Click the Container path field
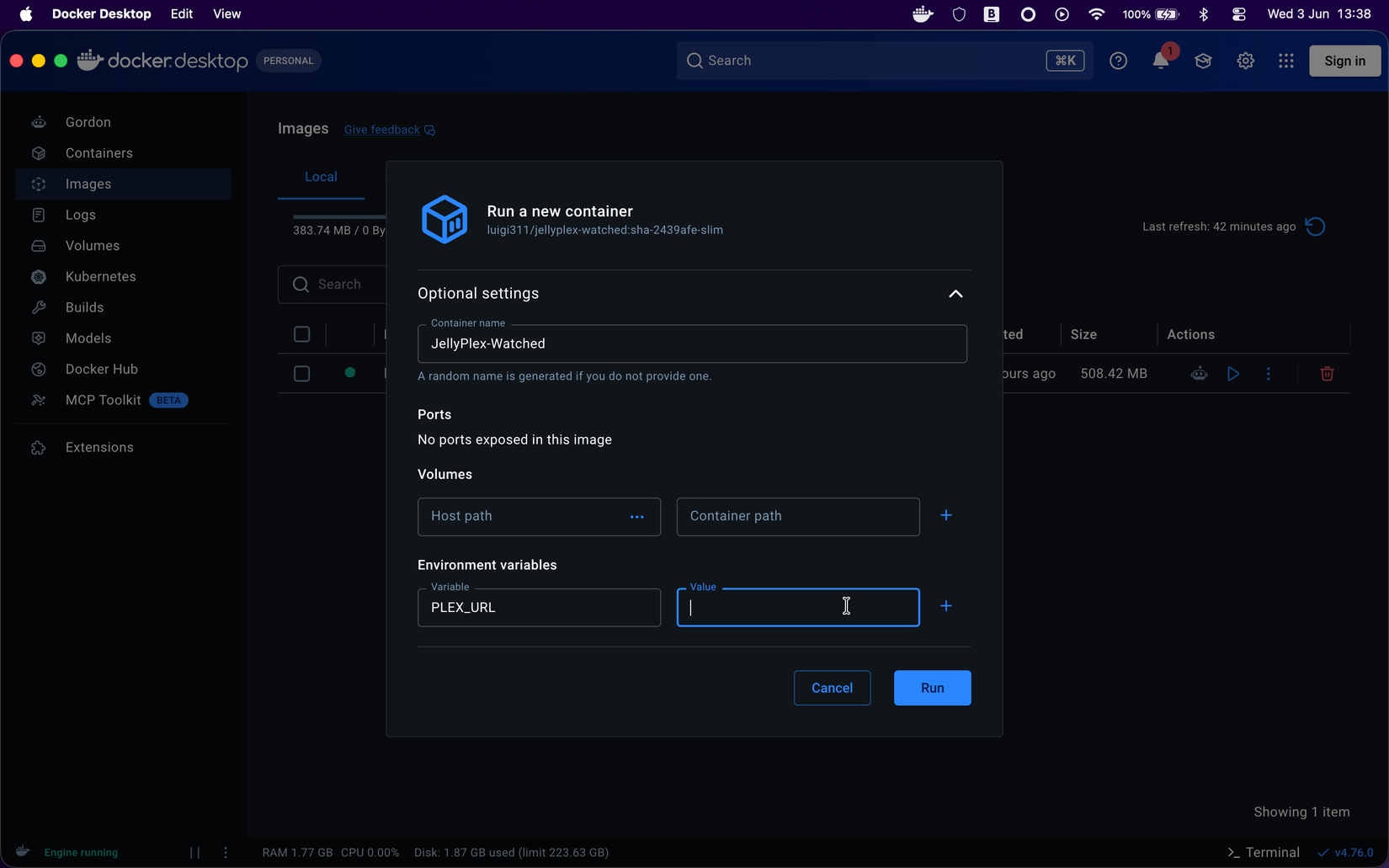Screen dimensions: 1389x868 click(x=798, y=517)
